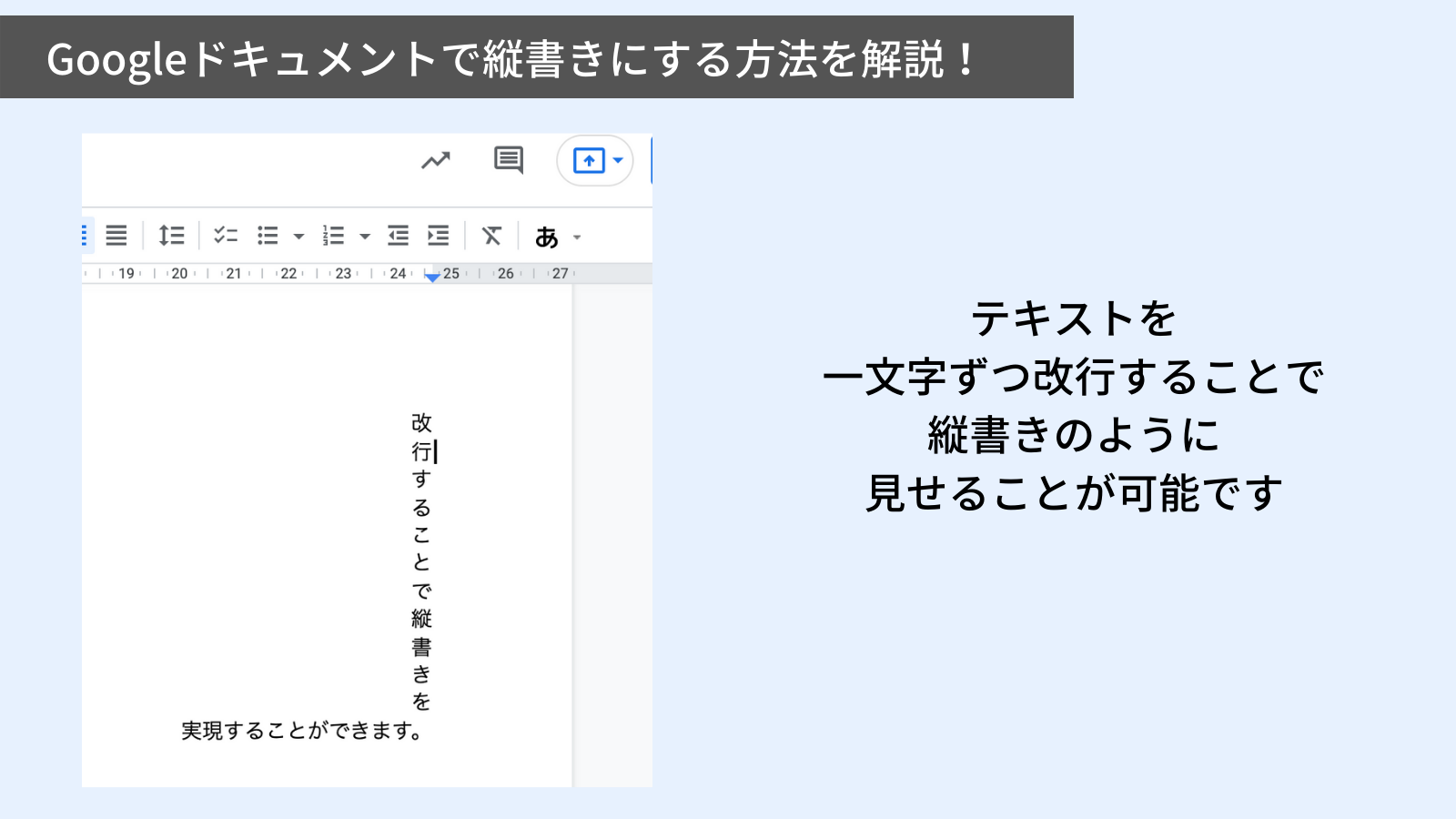
Task: Click the text 実現することができます。
Action: pos(303,731)
